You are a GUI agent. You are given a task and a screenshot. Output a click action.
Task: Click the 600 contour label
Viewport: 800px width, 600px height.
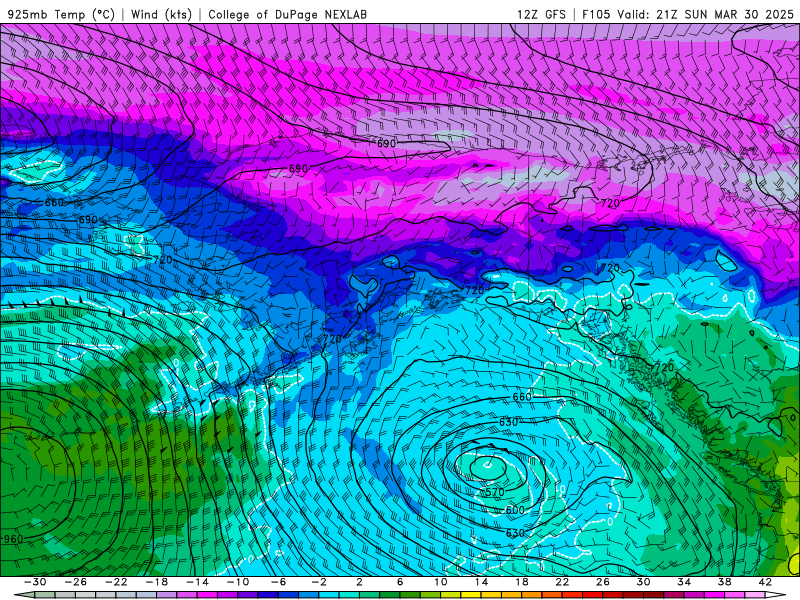click(515, 510)
